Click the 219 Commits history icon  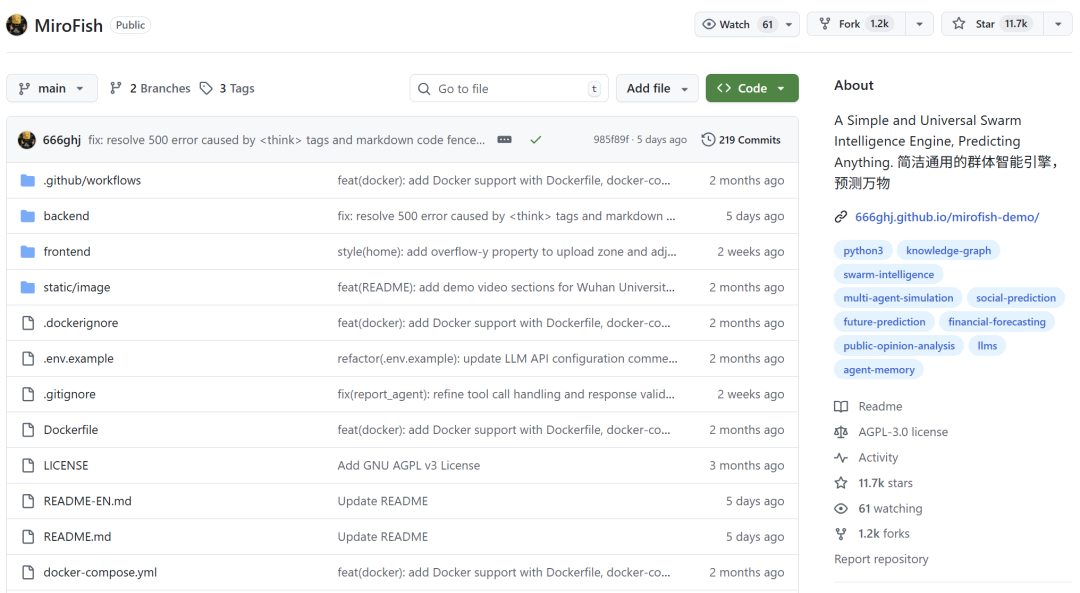point(708,140)
